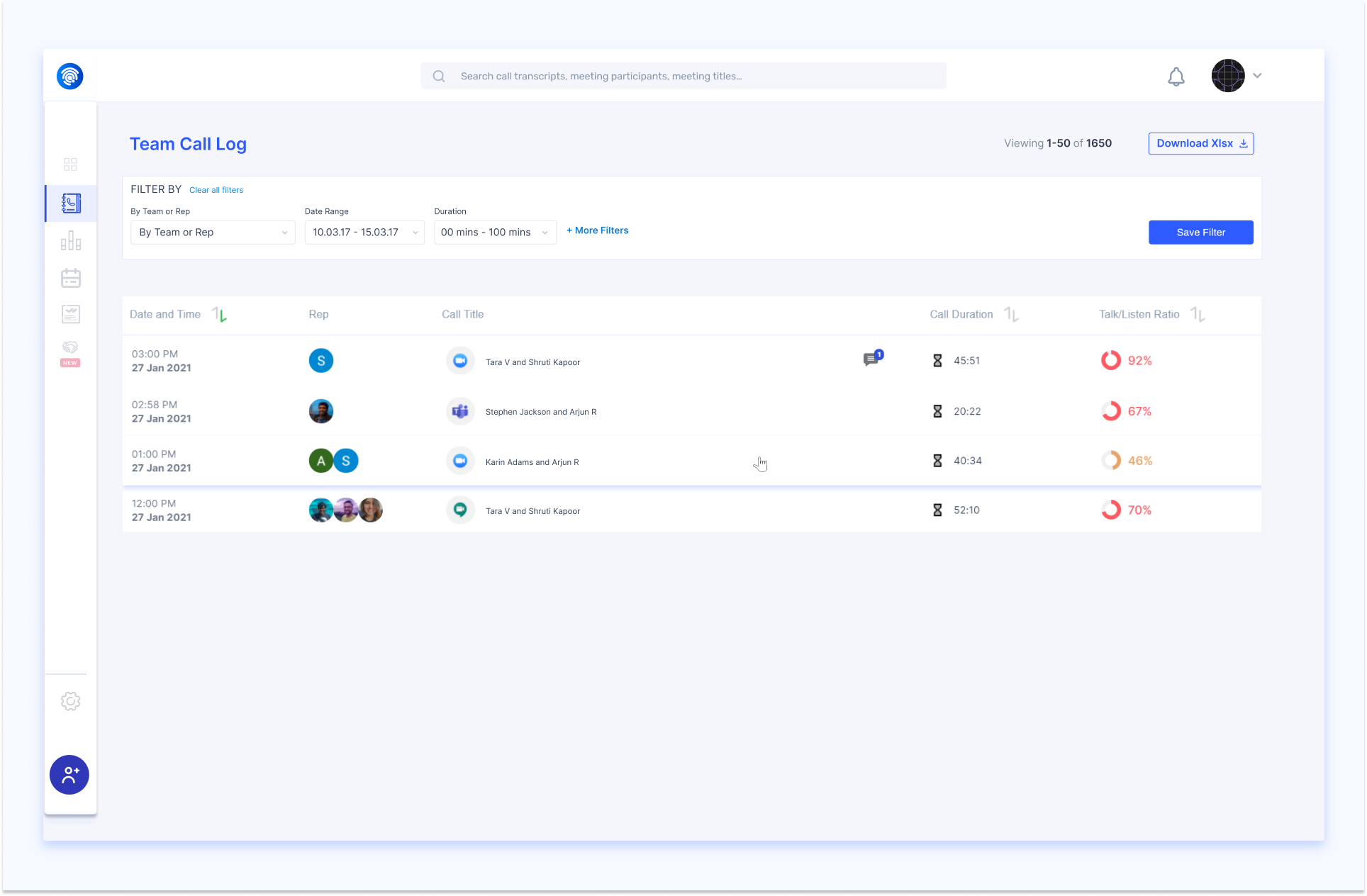Viewport: 1367px width, 896px height.
Task: Click Download Xlsx button
Action: click(1201, 143)
